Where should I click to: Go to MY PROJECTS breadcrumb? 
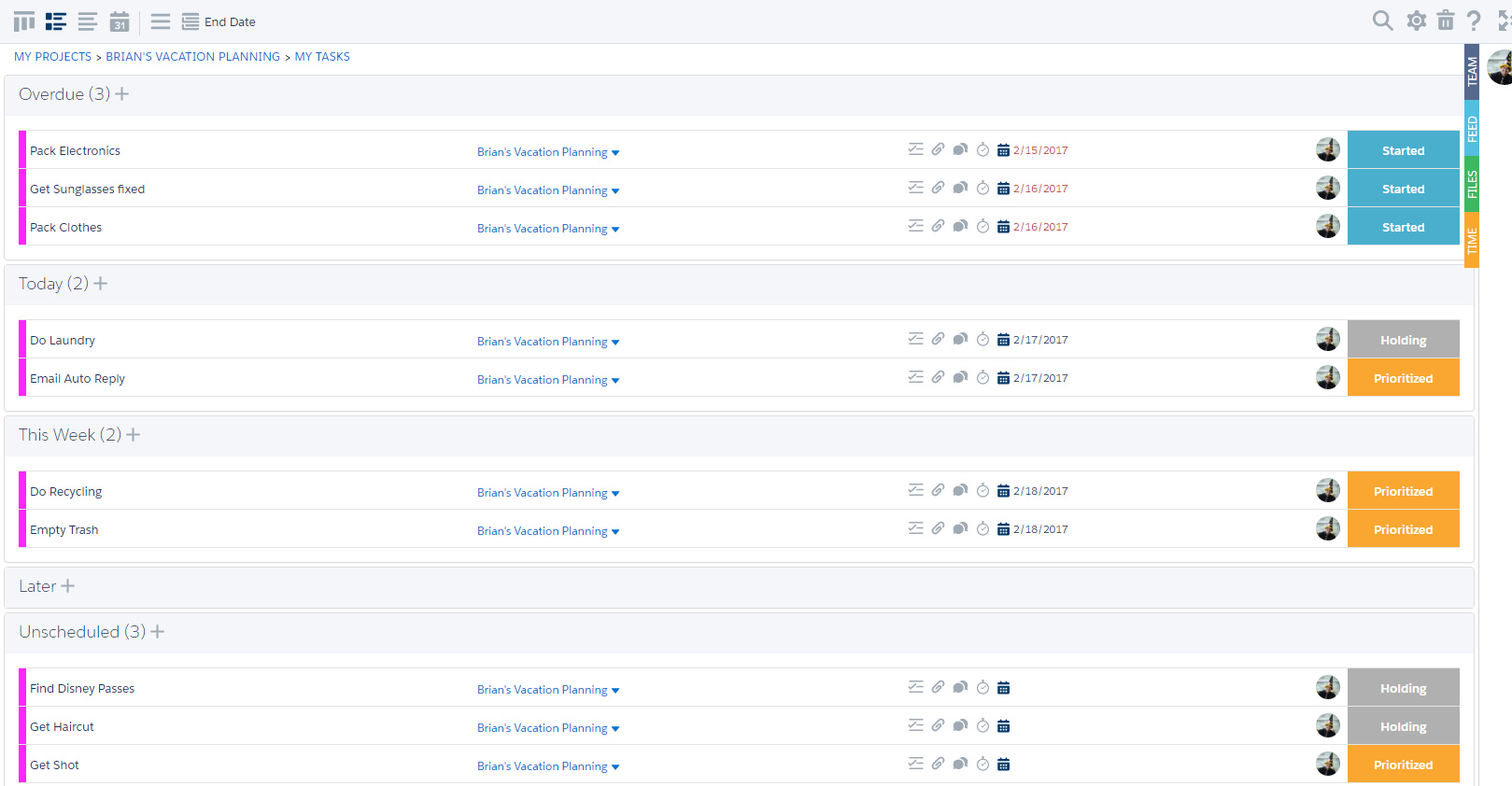point(52,57)
